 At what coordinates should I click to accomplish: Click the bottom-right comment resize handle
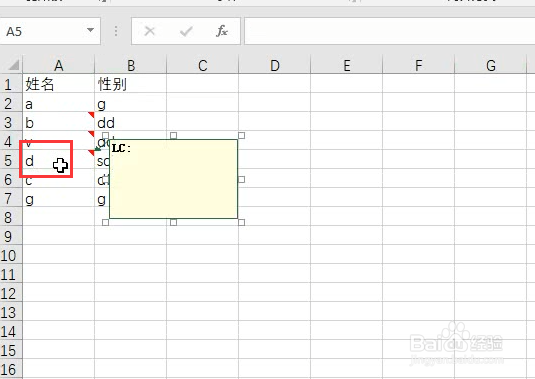click(x=241, y=222)
